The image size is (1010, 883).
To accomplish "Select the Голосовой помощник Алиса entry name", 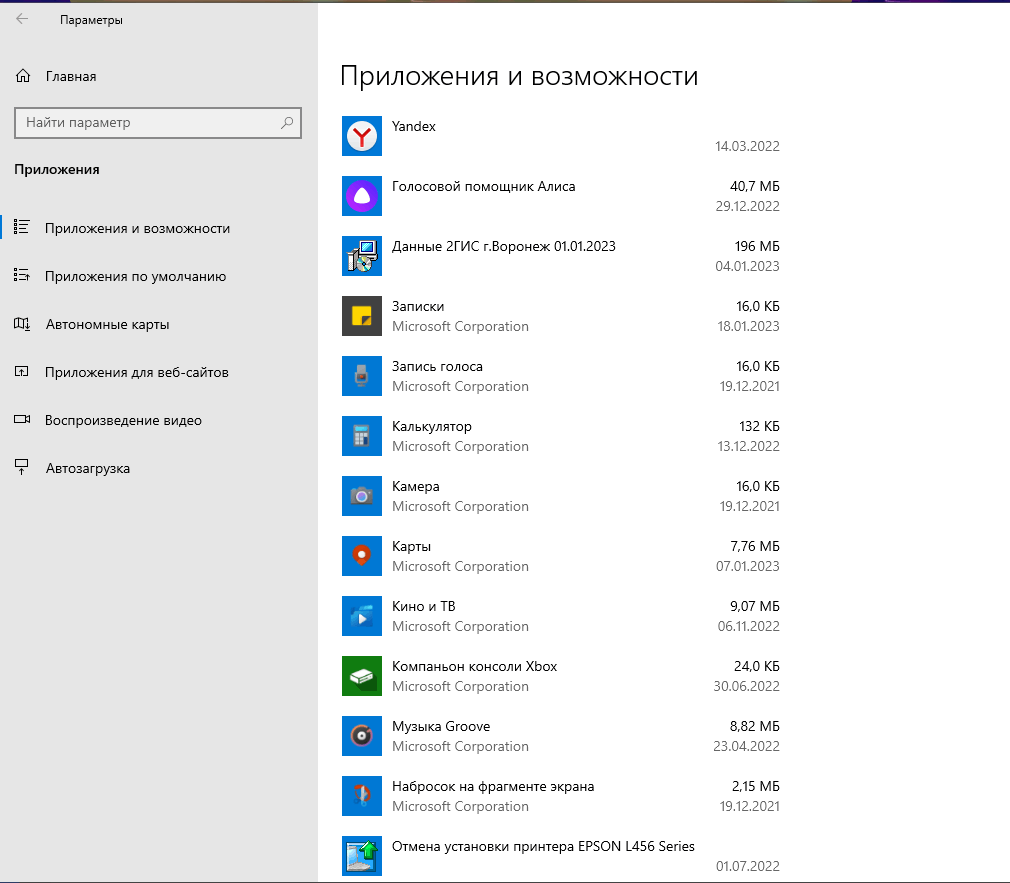I will [483, 186].
